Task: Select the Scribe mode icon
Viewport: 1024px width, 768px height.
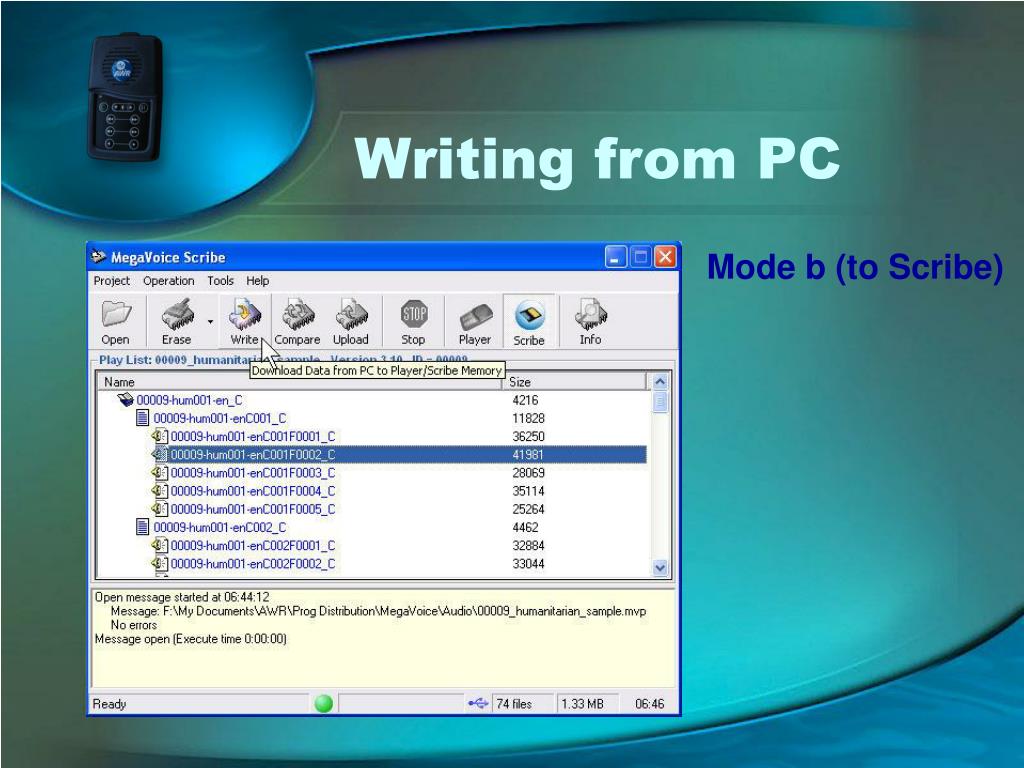Action: coord(529,321)
